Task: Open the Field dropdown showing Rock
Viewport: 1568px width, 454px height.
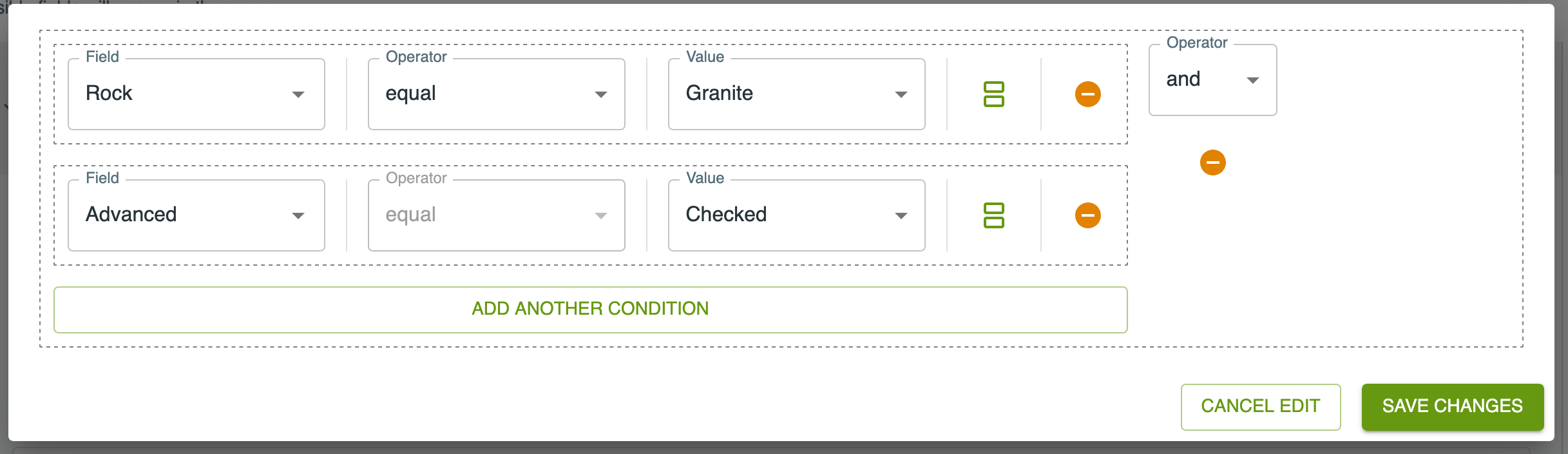Action: click(x=196, y=94)
